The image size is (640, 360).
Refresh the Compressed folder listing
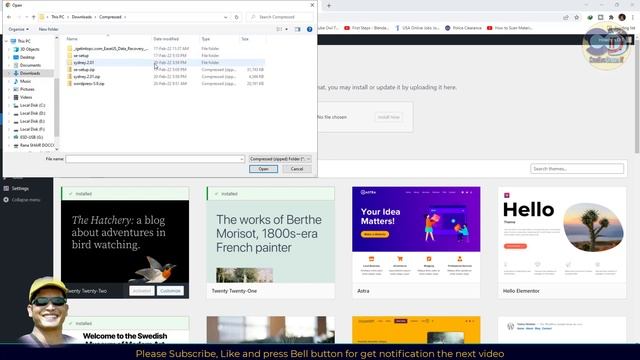point(236,17)
